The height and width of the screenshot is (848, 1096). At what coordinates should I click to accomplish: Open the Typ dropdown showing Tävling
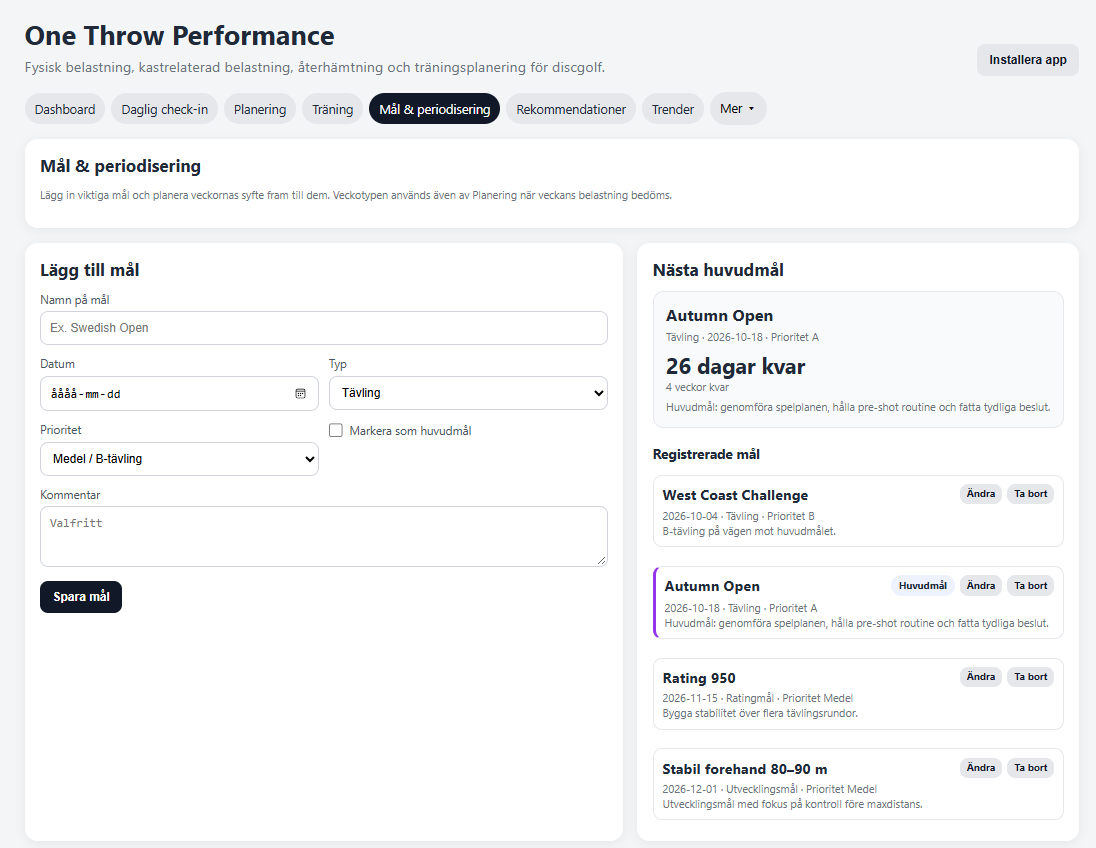[468, 393]
